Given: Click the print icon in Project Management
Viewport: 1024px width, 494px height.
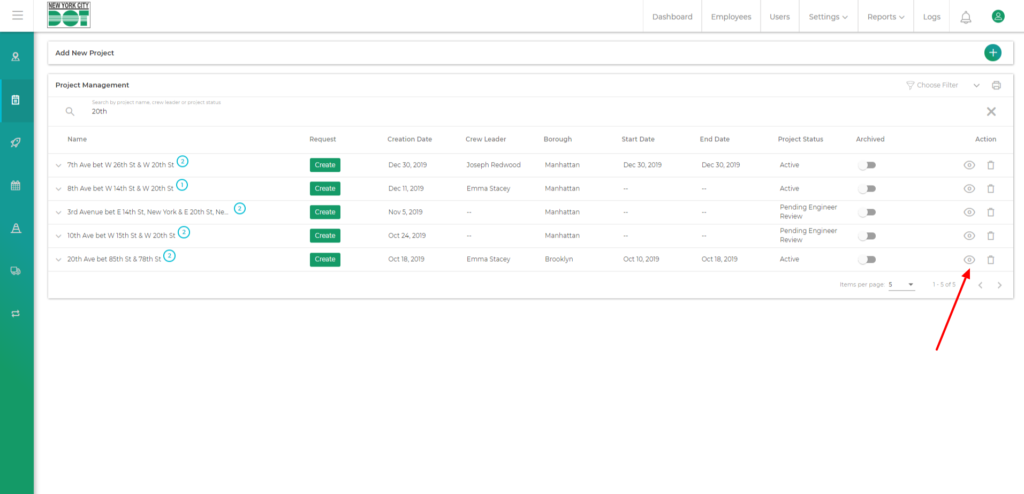Looking at the screenshot, I should click(x=996, y=86).
